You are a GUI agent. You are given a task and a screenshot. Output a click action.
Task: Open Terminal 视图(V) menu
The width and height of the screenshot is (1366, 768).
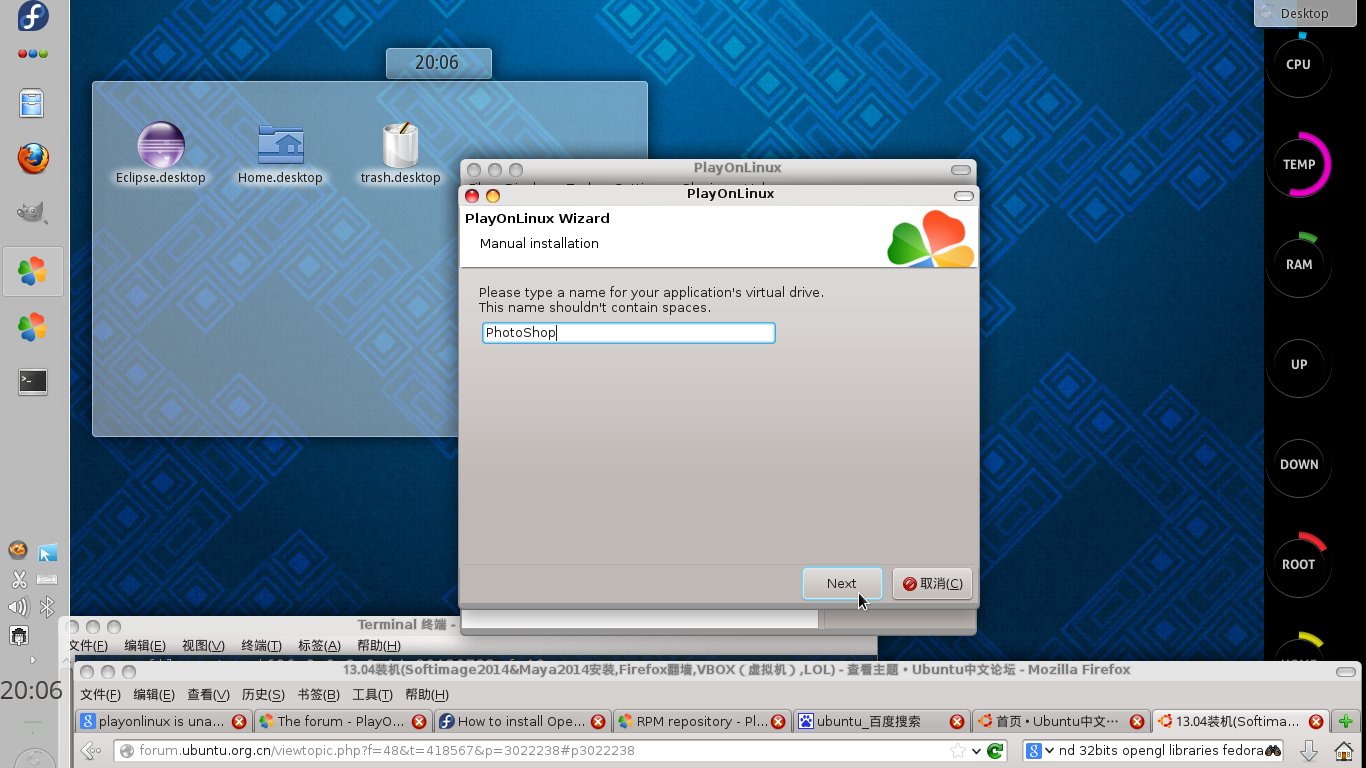tap(203, 646)
